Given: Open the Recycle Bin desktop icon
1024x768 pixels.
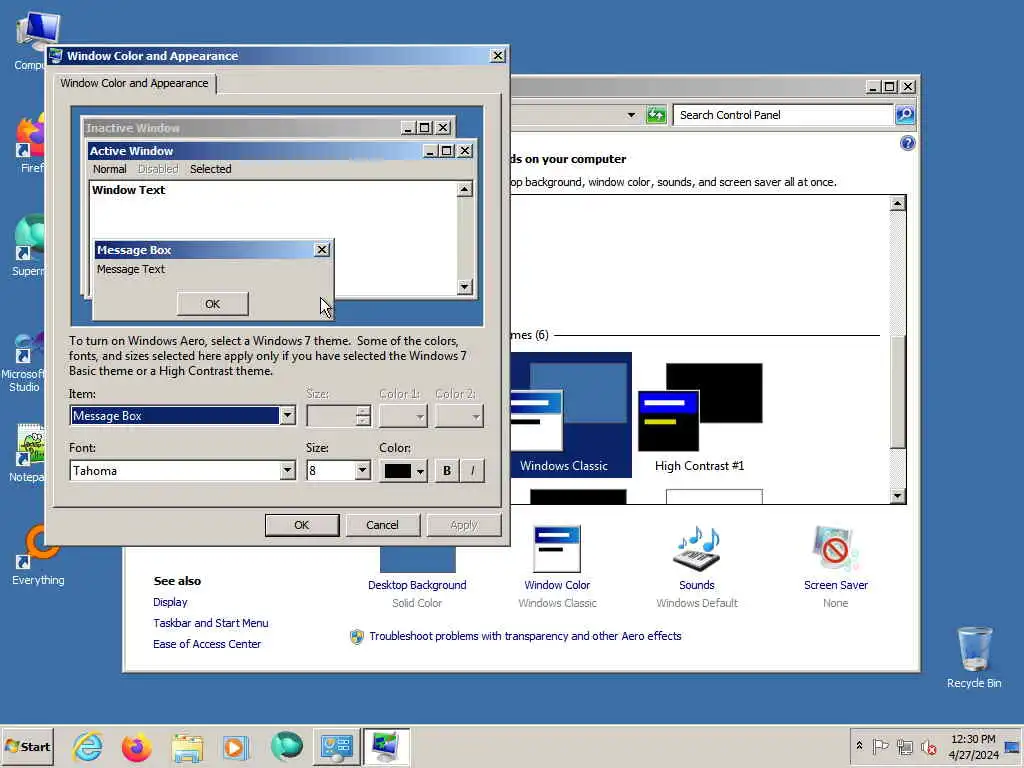Looking at the screenshot, I should 974,657.
